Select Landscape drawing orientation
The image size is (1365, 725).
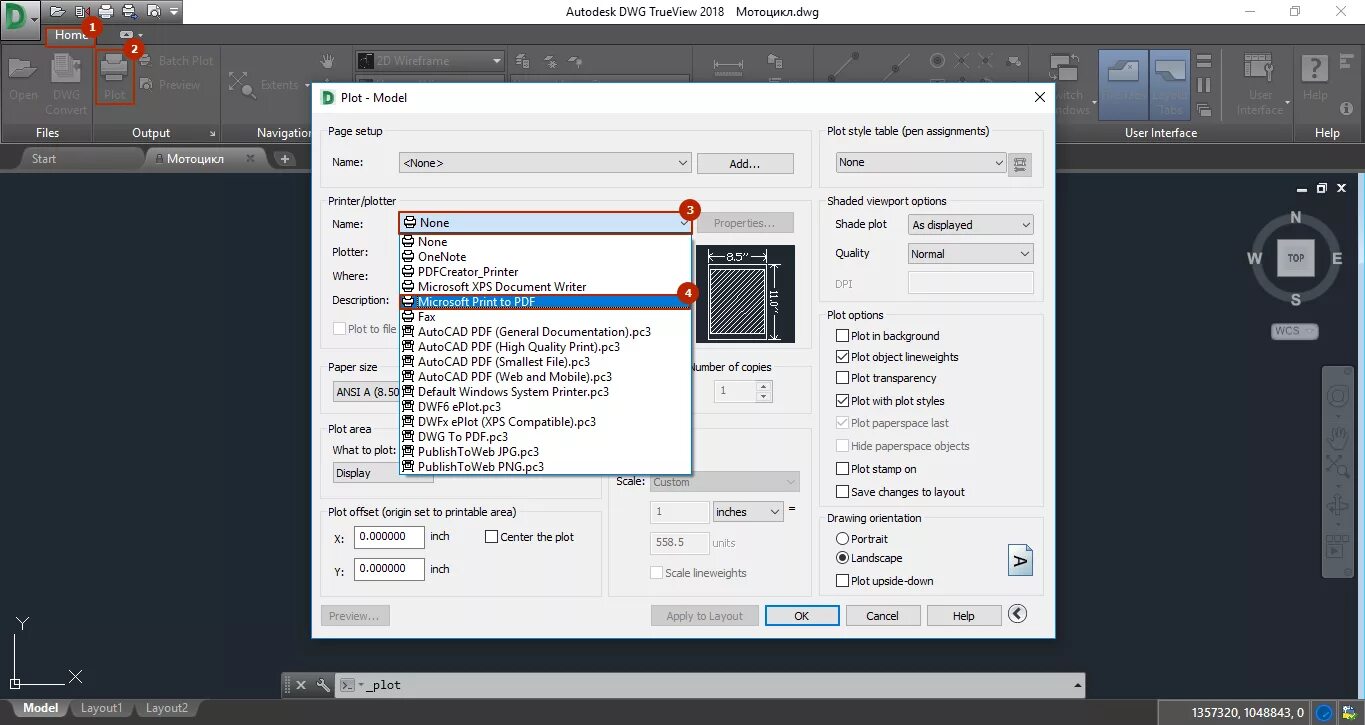pos(842,558)
